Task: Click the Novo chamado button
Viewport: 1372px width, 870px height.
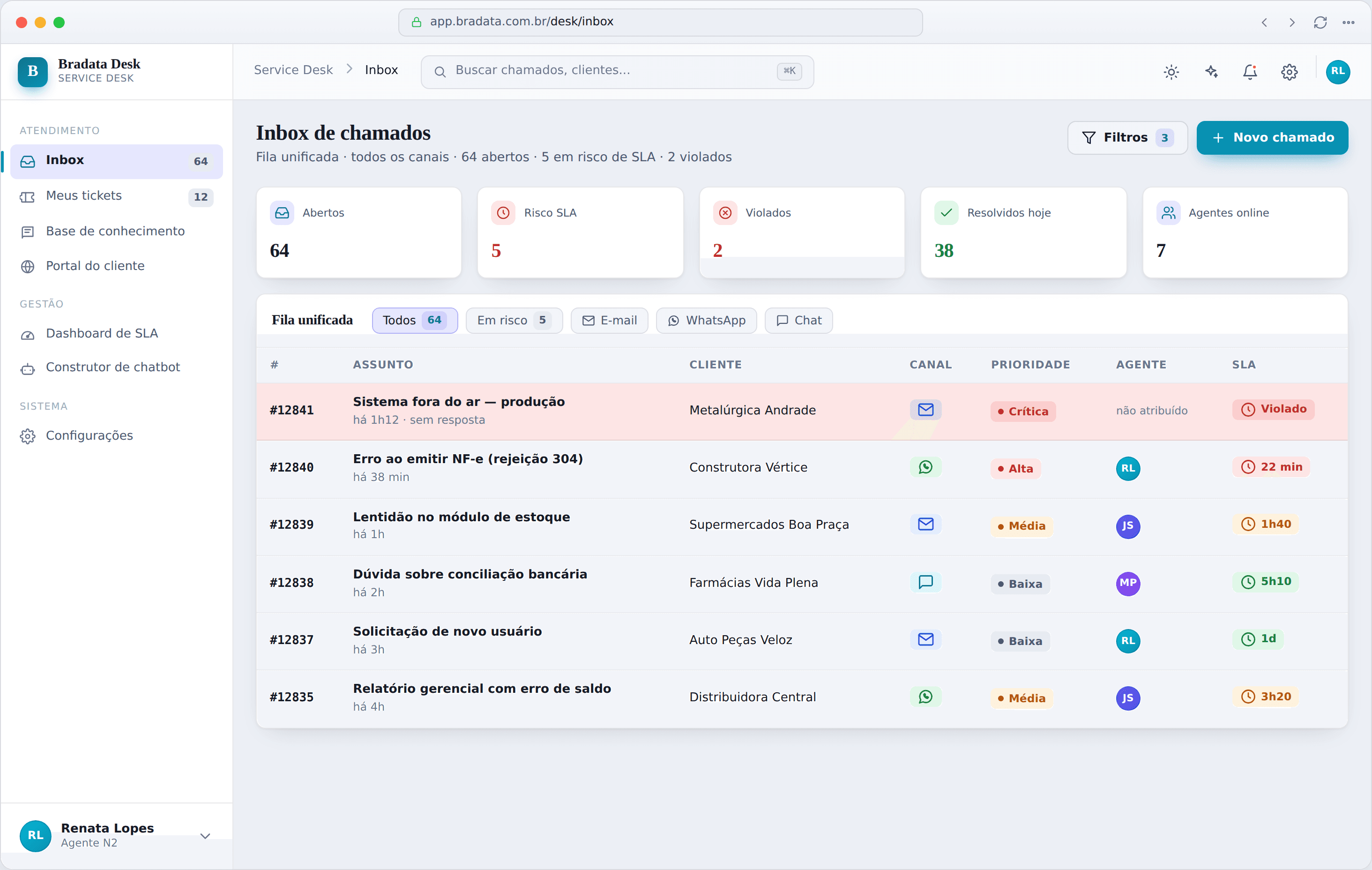Action: coord(1272,137)
